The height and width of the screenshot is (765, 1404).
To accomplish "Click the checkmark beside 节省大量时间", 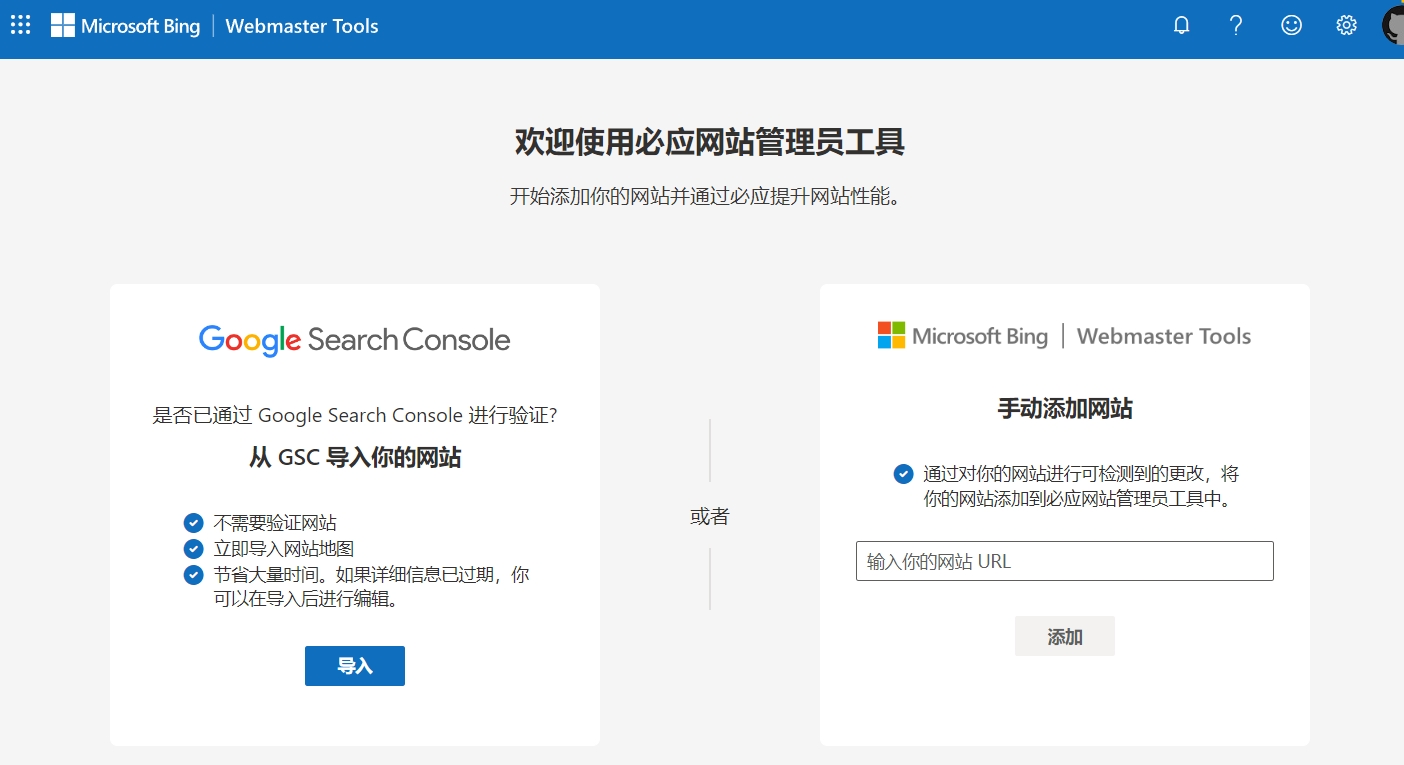I will click(x=193, y=575).
